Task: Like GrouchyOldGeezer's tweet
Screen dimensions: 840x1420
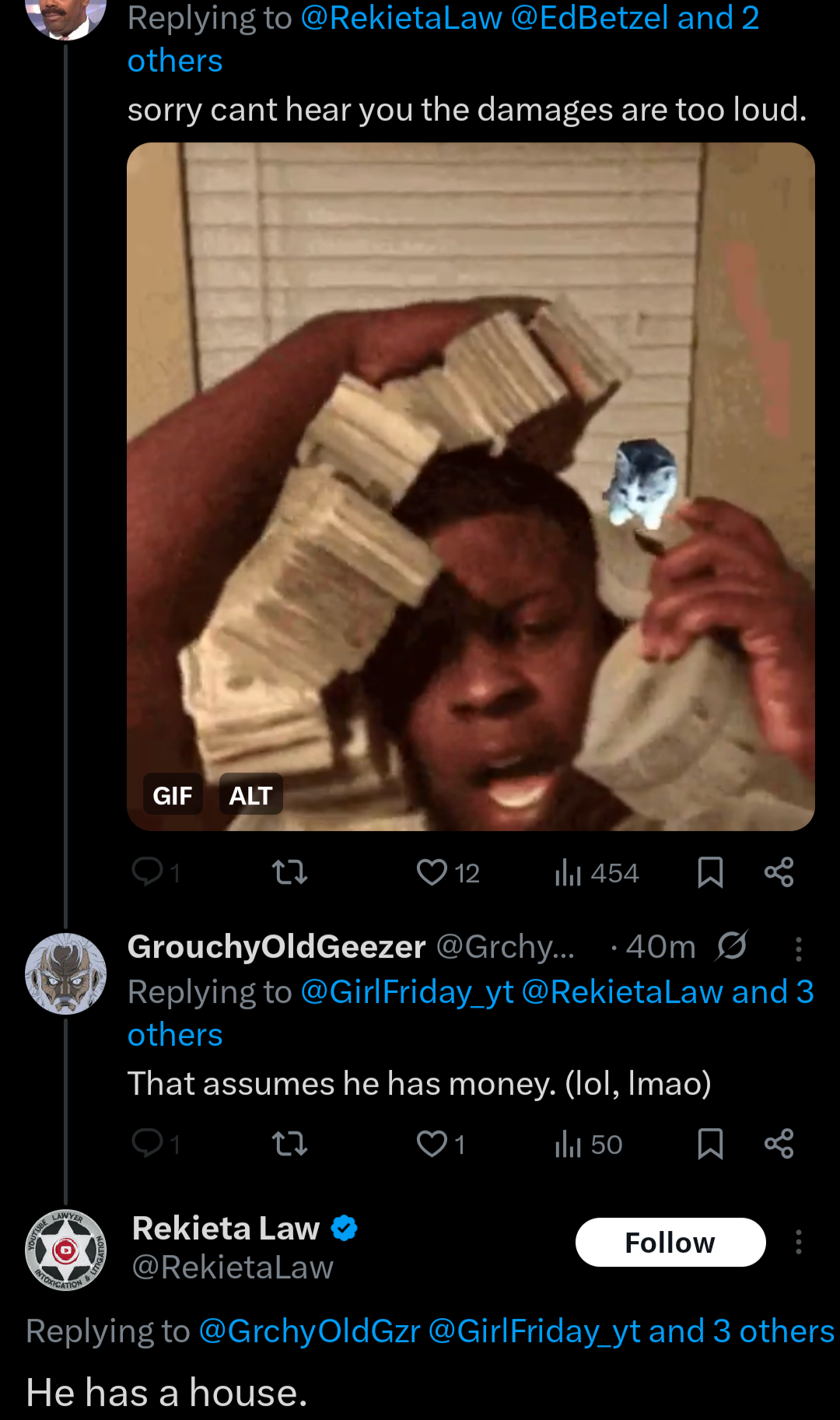Action: (440, 1144)
